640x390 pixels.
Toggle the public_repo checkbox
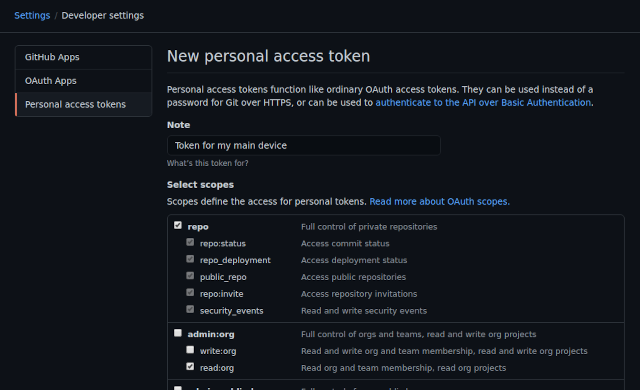(190, 275)
